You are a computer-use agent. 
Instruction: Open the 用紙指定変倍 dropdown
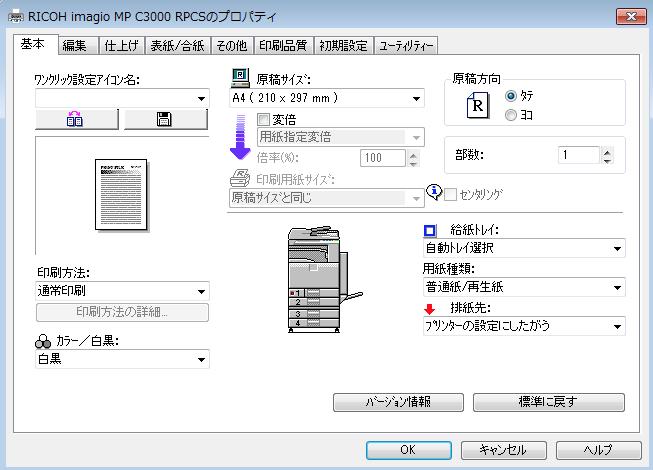[341, 137]
